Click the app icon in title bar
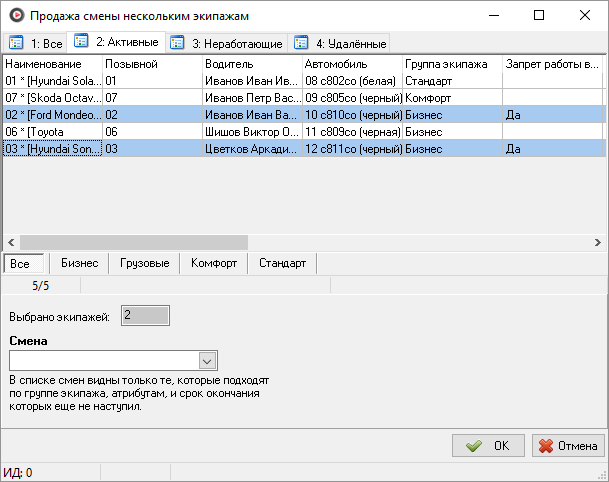Screen dimensions: 609x482 [14, 16]
